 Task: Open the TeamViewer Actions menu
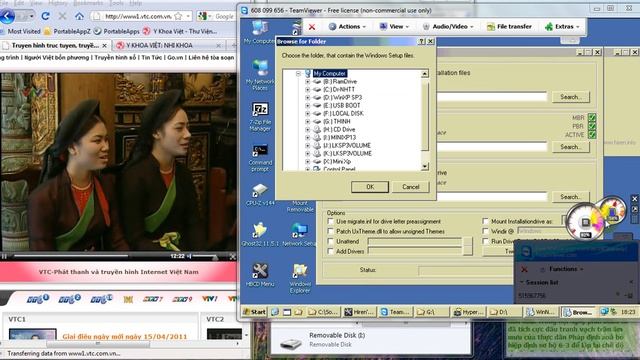(x=347, y=27)
